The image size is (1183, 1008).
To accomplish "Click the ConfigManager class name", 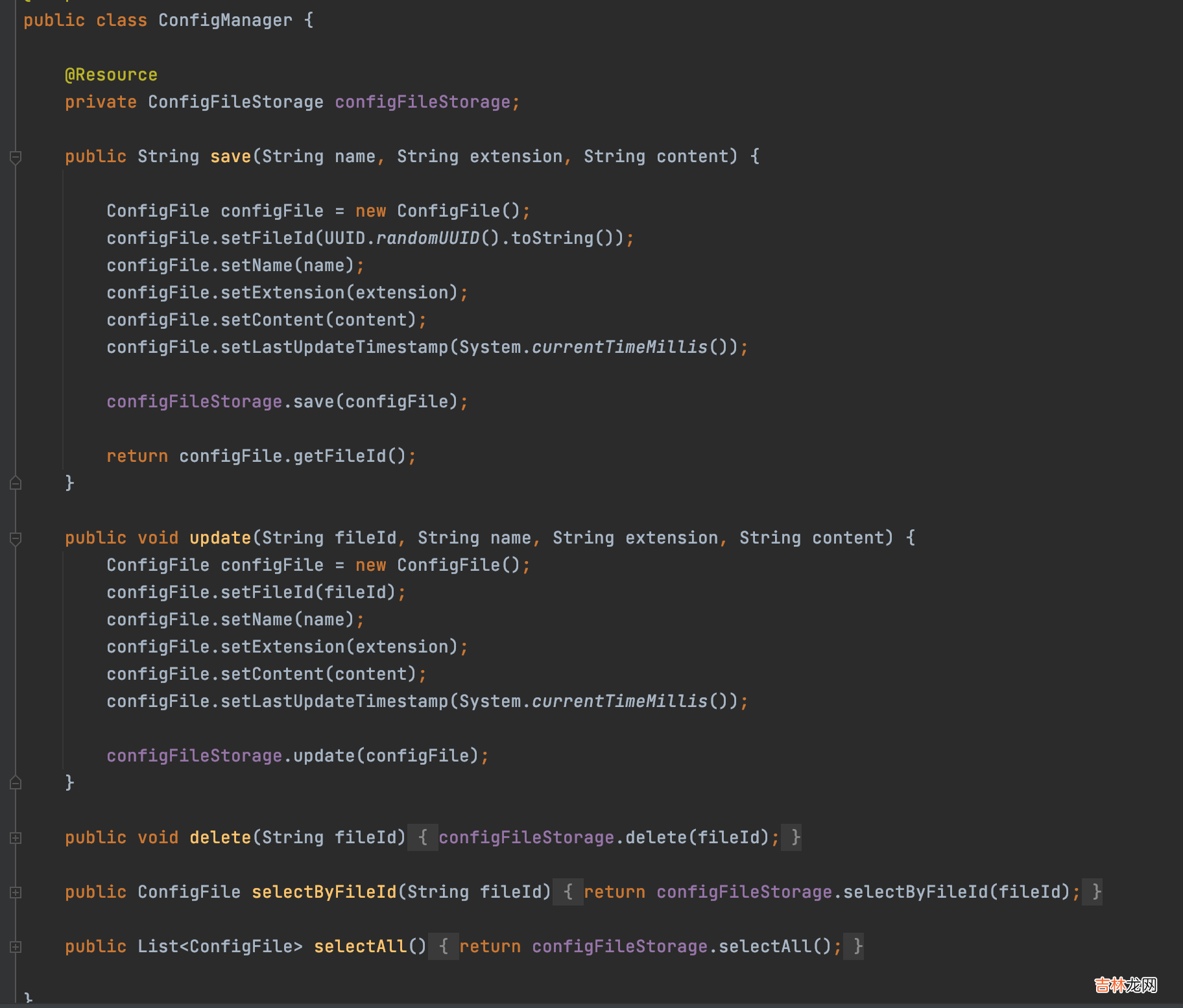I will 225,21.
